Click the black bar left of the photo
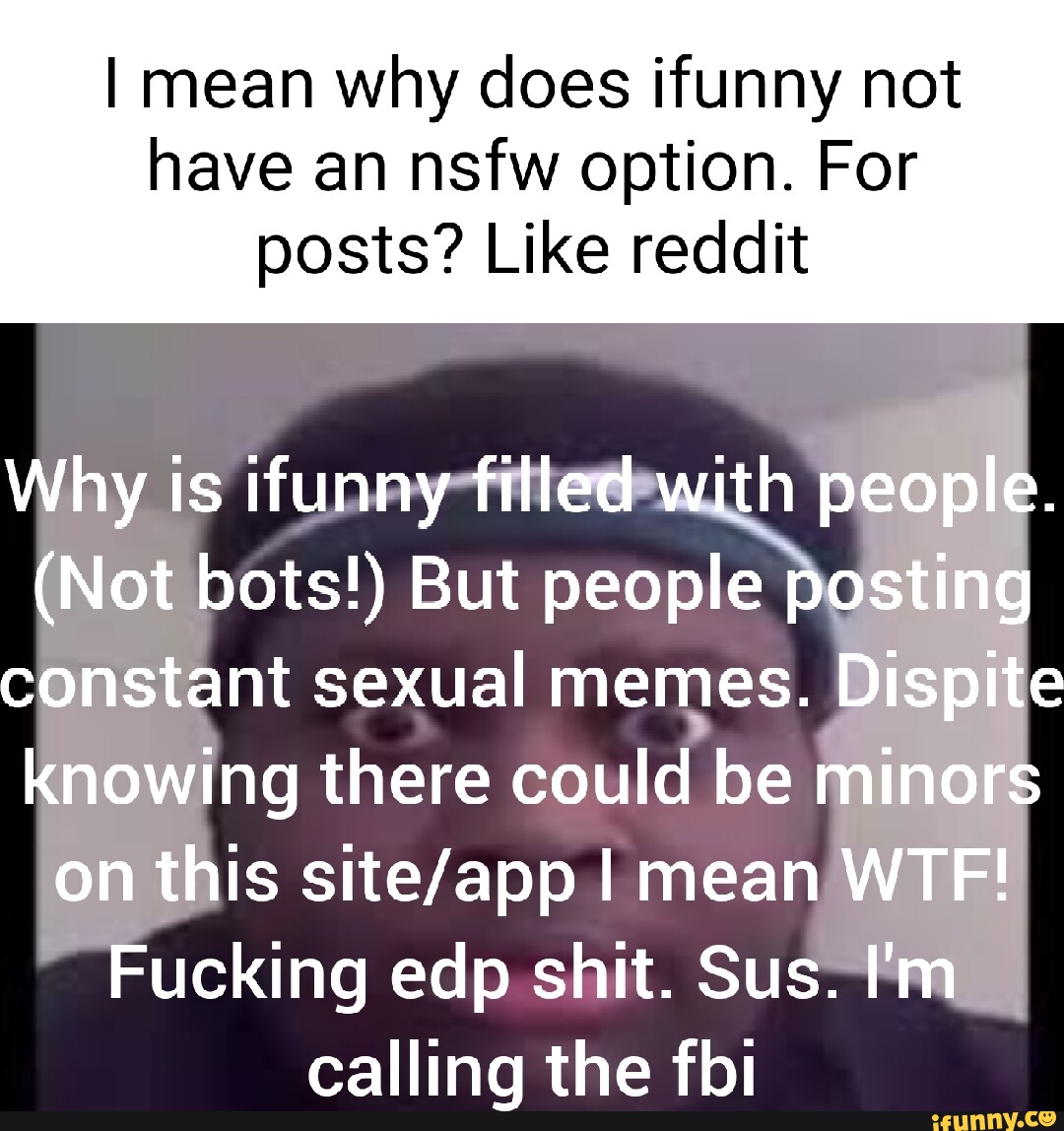The width and height of the screenshot is (1064, 1131). [17, 717]
